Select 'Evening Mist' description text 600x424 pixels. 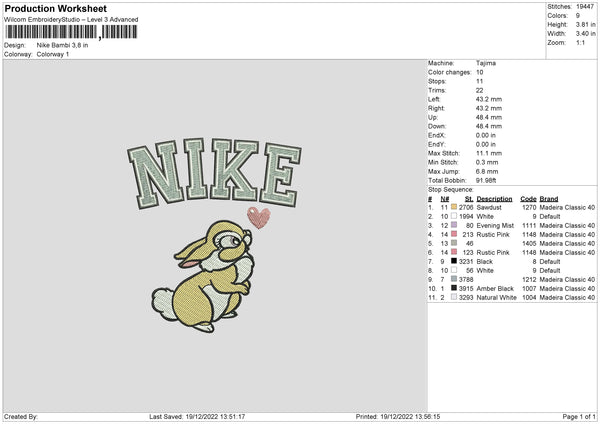[x=495, y=225]
